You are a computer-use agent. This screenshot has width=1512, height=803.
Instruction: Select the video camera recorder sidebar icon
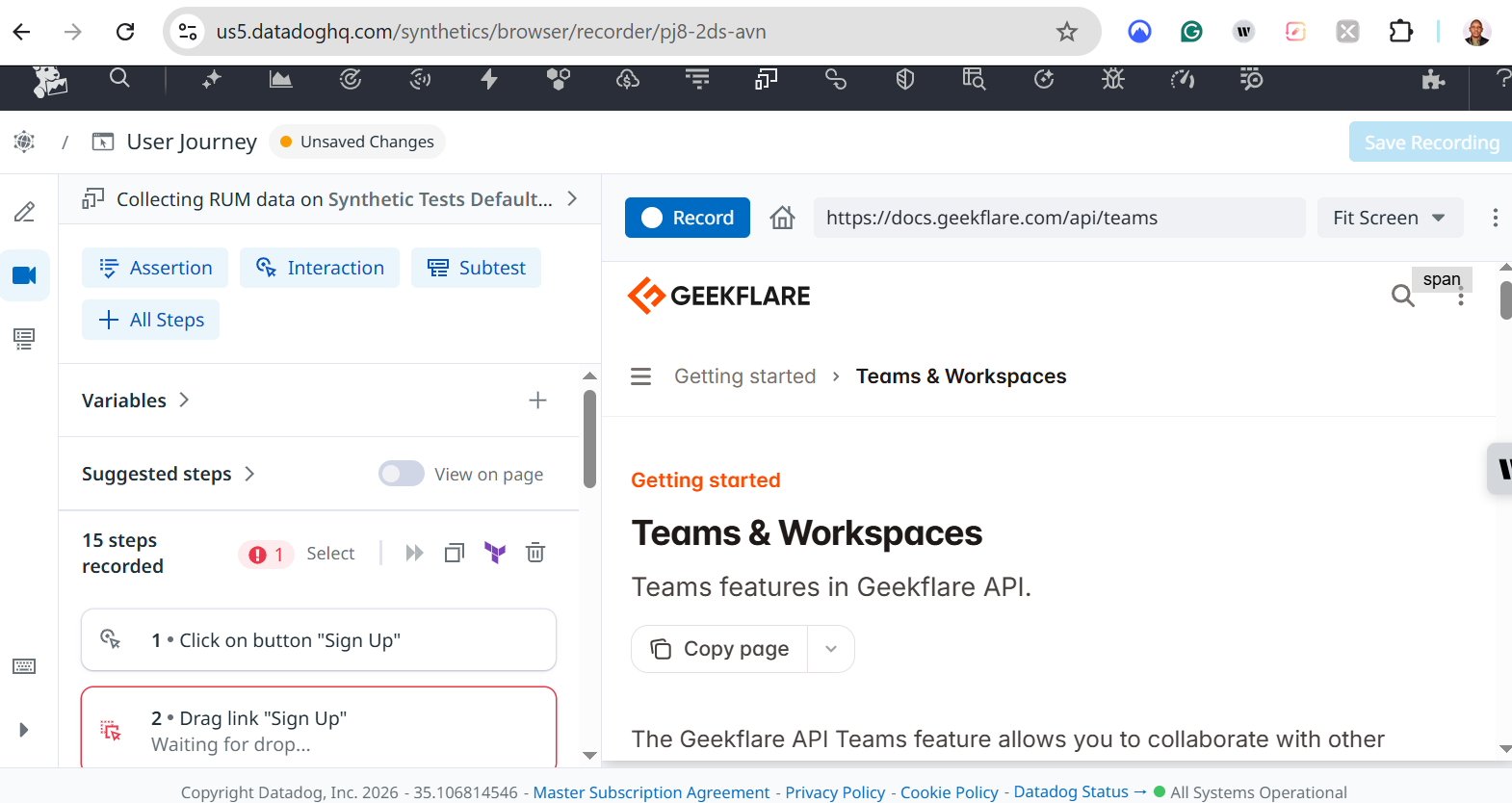pyautogui.click(x=25, y=275)
